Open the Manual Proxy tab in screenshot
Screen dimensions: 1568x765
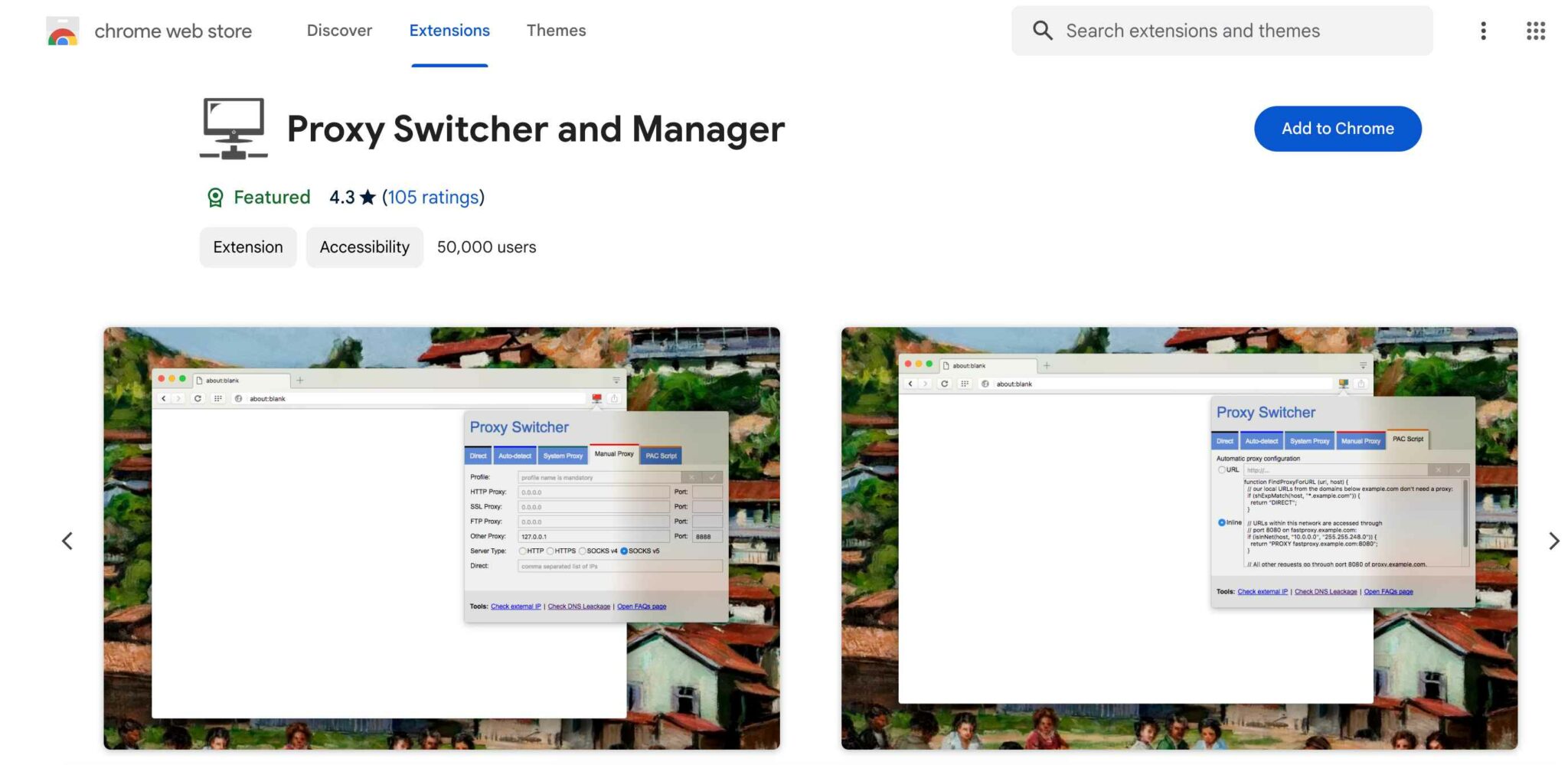(613, 455)
